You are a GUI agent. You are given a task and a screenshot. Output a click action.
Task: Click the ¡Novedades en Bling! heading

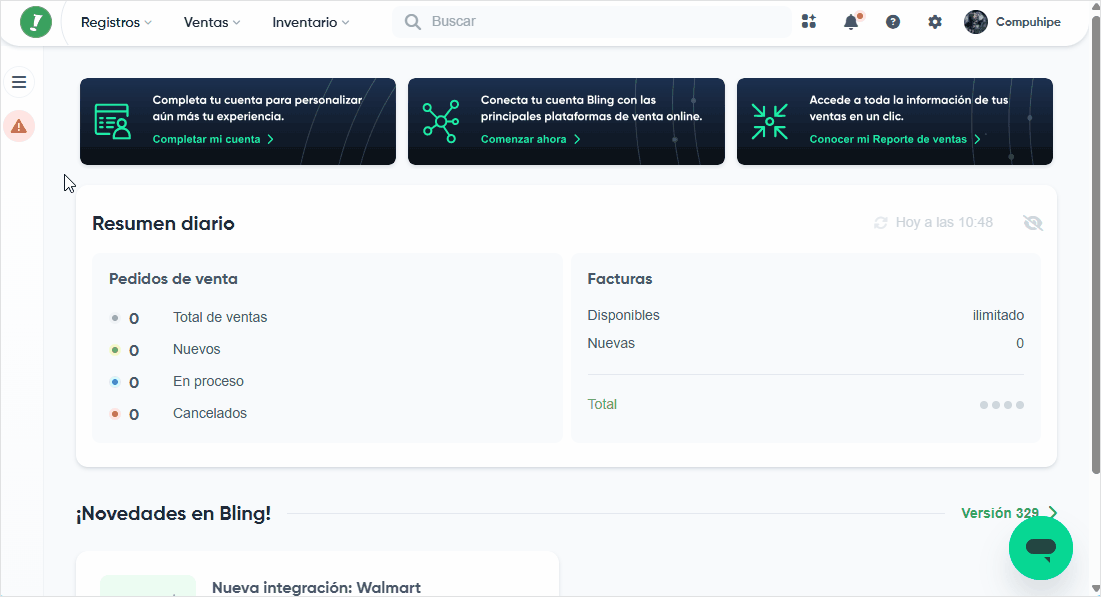(173, 513)
